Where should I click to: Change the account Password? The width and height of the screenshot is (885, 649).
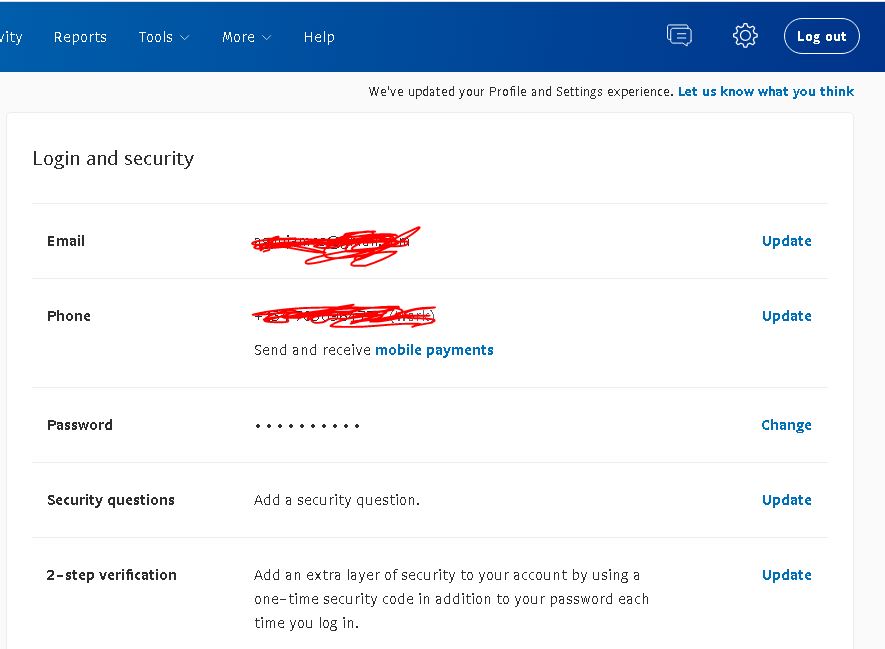[x=786, y=424]
